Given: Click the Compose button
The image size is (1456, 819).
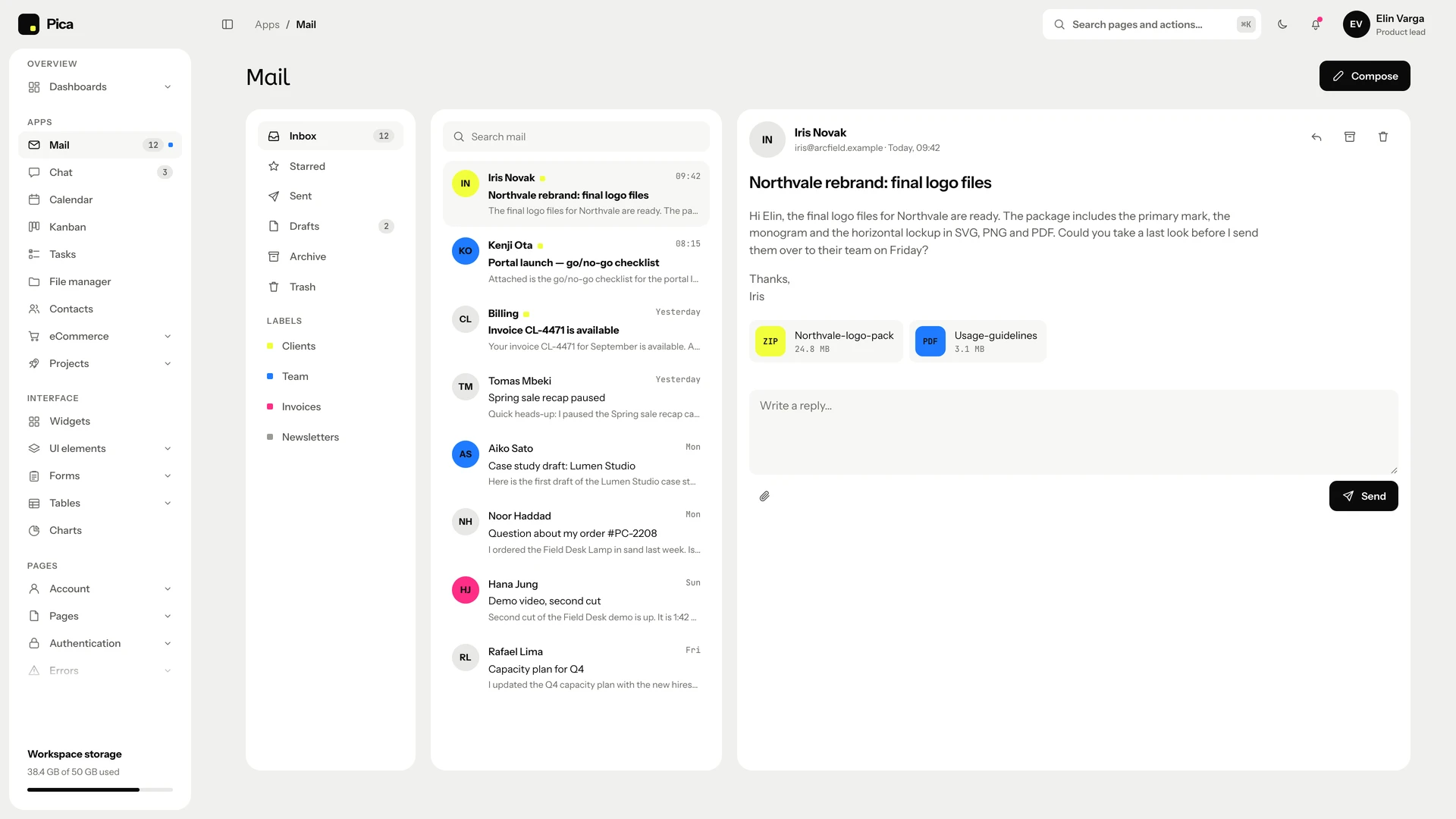Looking at the screenshot, I should pyautogui.click(x=1364, y=76).
